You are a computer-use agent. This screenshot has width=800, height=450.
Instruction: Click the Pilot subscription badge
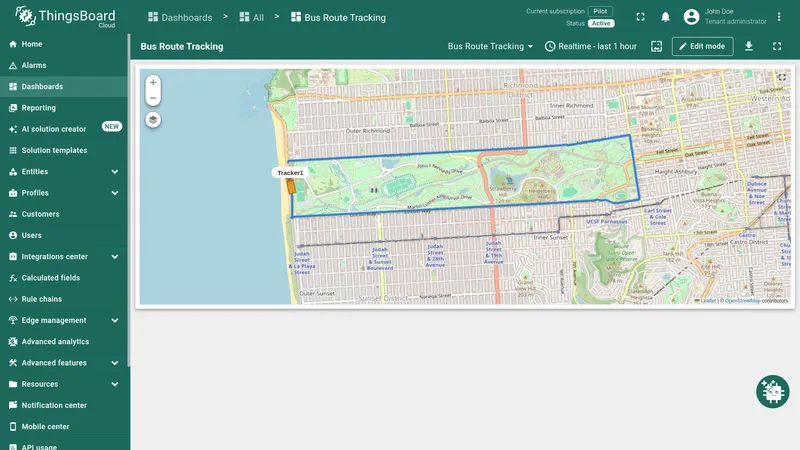click(600, 11)
